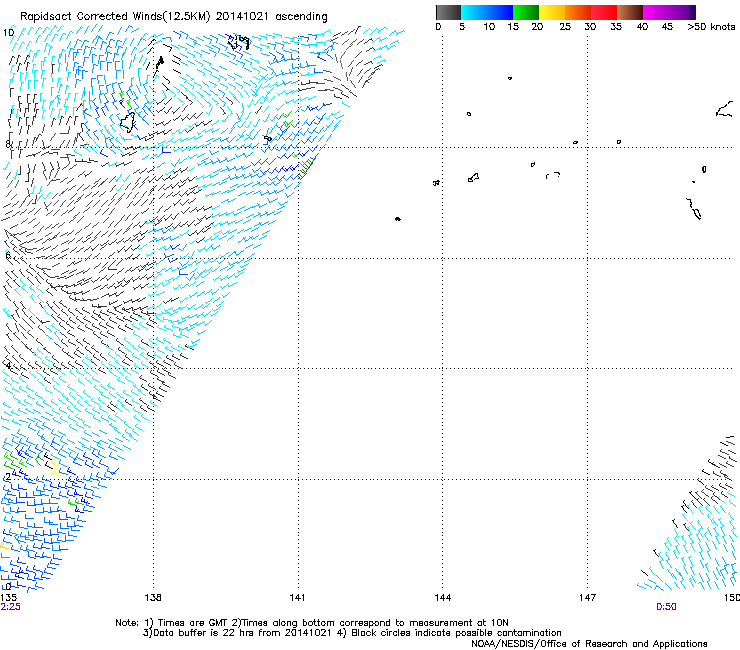740x650 pixels.
Task: Click the purple '2:25' pass time label
Action: 10,607
